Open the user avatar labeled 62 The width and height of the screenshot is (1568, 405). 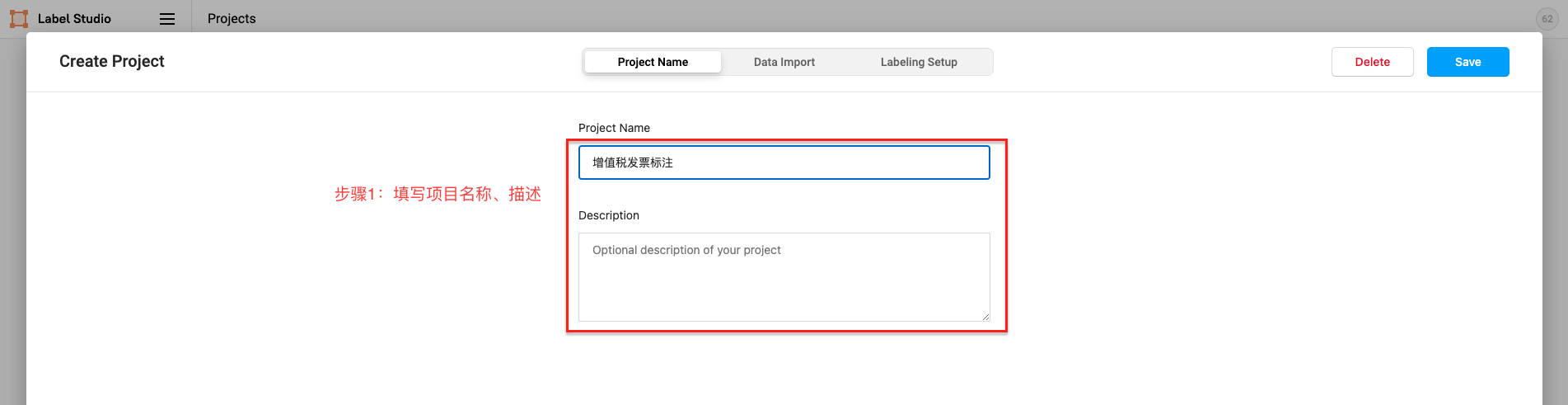tap(1547, 19)
